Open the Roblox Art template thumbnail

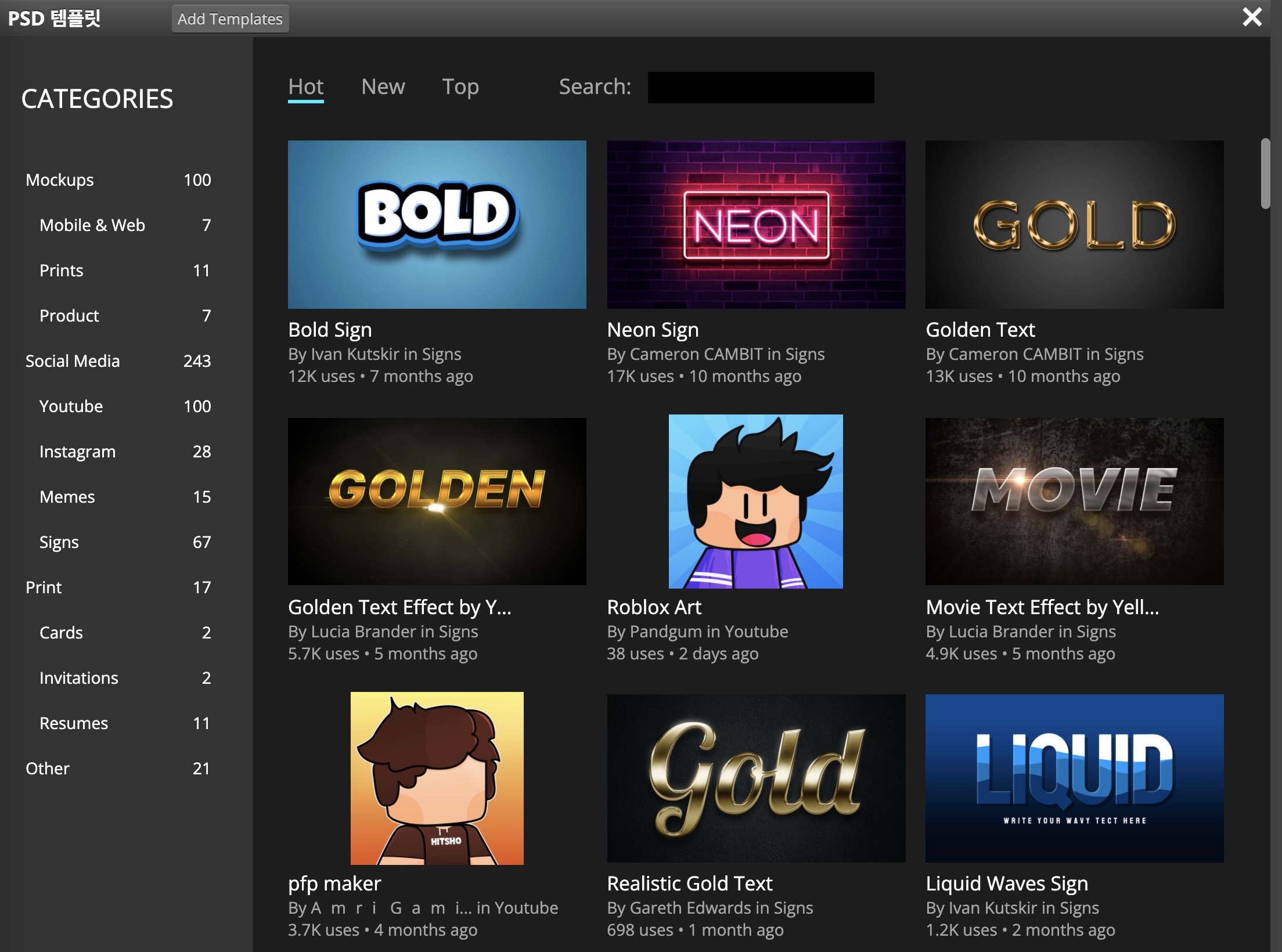tap(755, 502)
